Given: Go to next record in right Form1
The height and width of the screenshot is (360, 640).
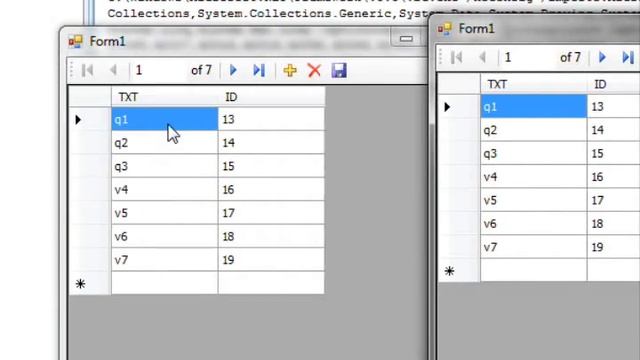Looking at the screenshot, I should [x=602, y=58].
